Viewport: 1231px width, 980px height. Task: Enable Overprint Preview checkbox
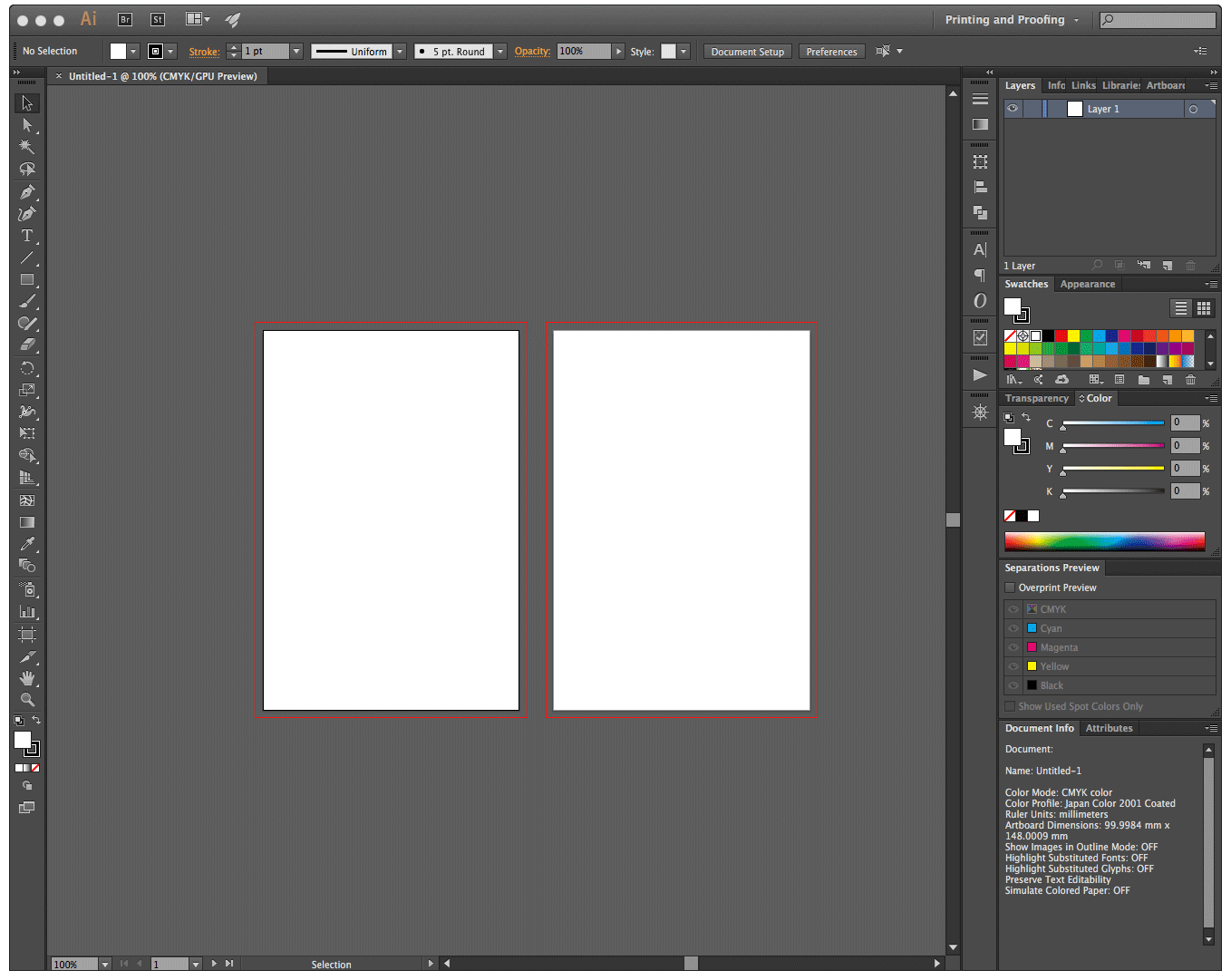click(1010, 587)
